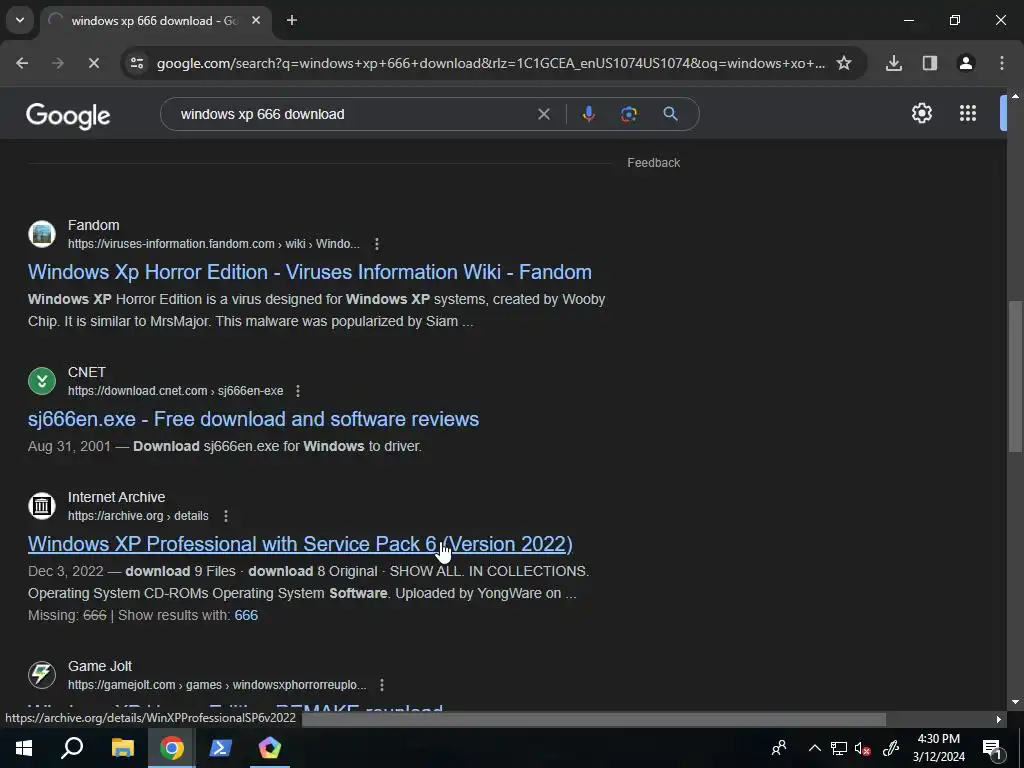Open the Chrome downloads icon

coord(894,63)
